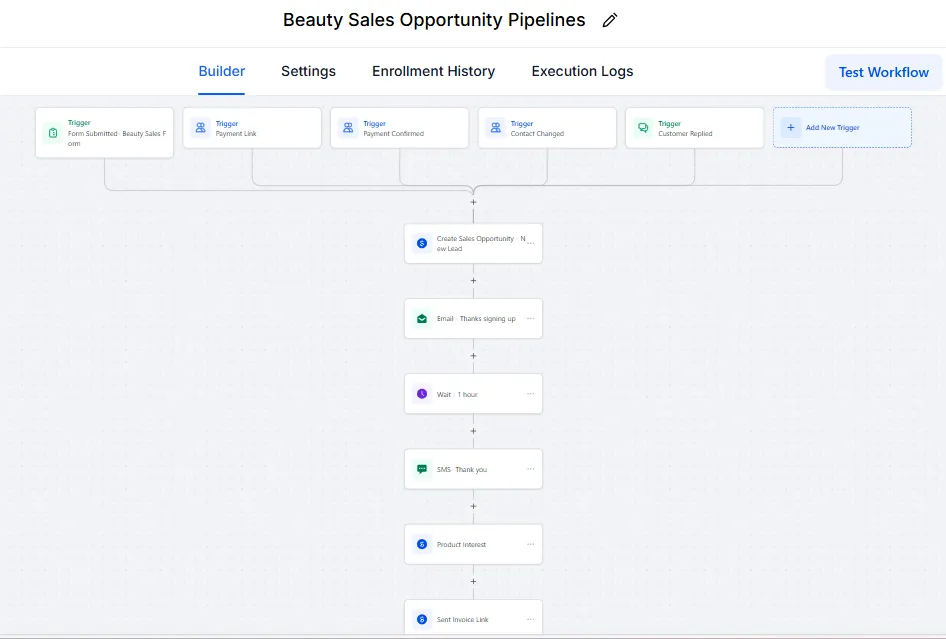The height and width of the screenshot is (639, 946).
Task: Click the Beauty Sales Opportunity Pipelines title
Action: point(434,20)
